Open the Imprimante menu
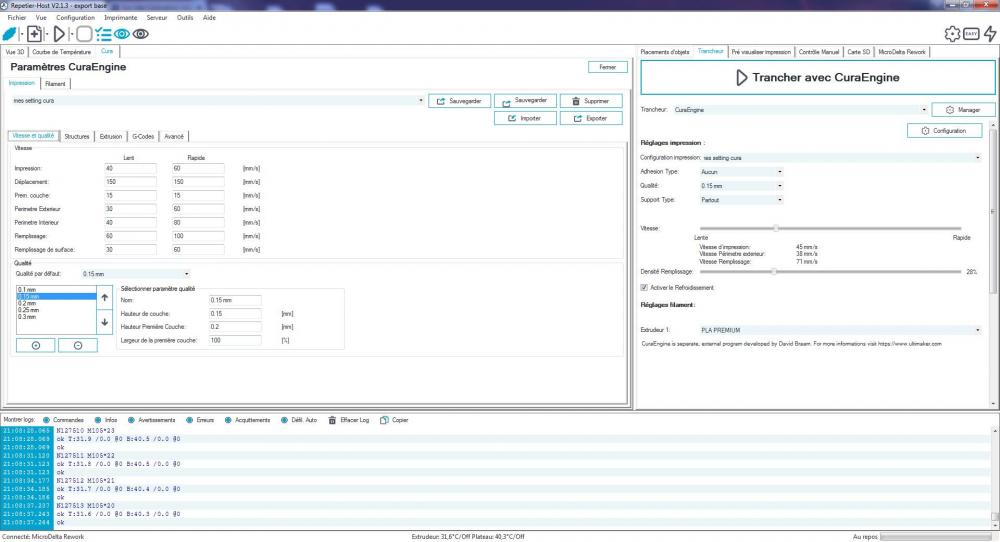 point(121,18)
